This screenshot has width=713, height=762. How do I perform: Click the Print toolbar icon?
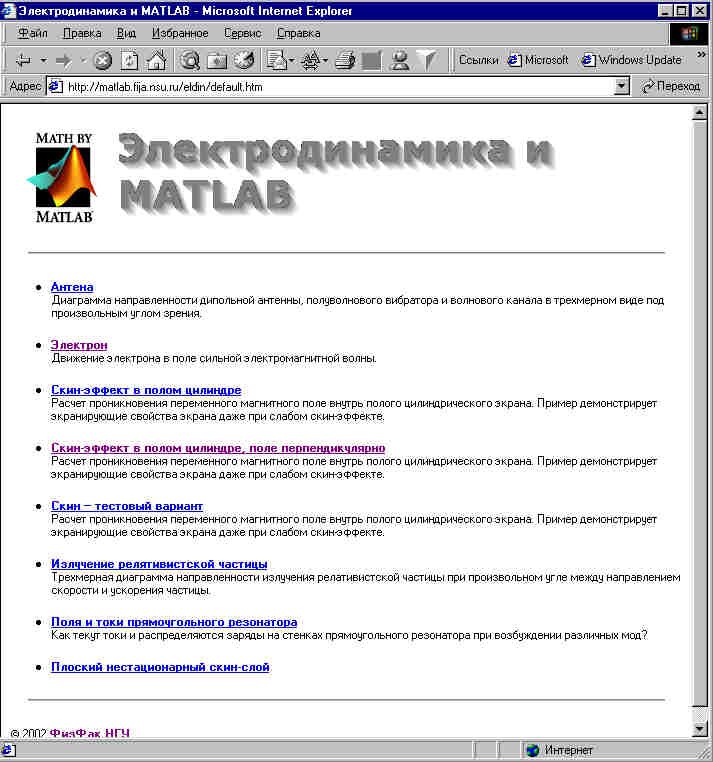[x=345, y=61]
